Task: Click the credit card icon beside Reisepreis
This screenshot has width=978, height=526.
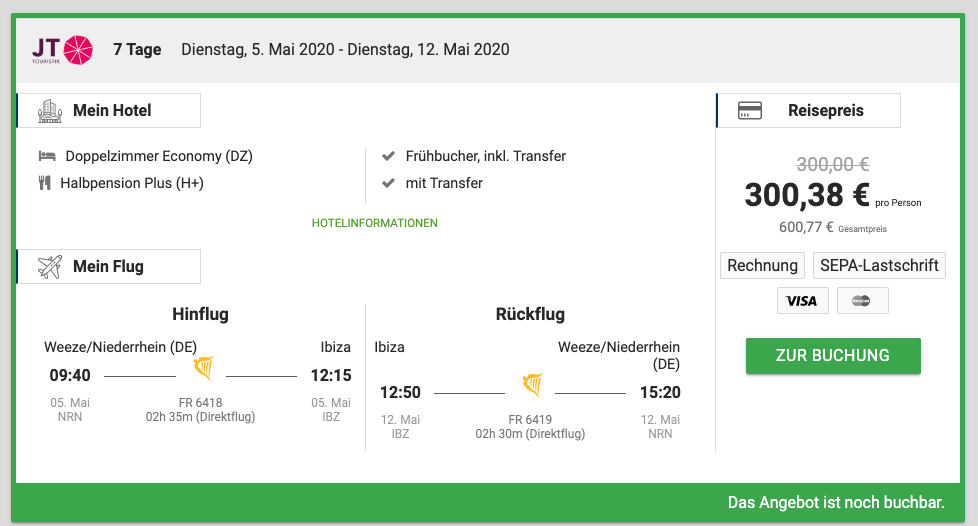Action: 750,111
